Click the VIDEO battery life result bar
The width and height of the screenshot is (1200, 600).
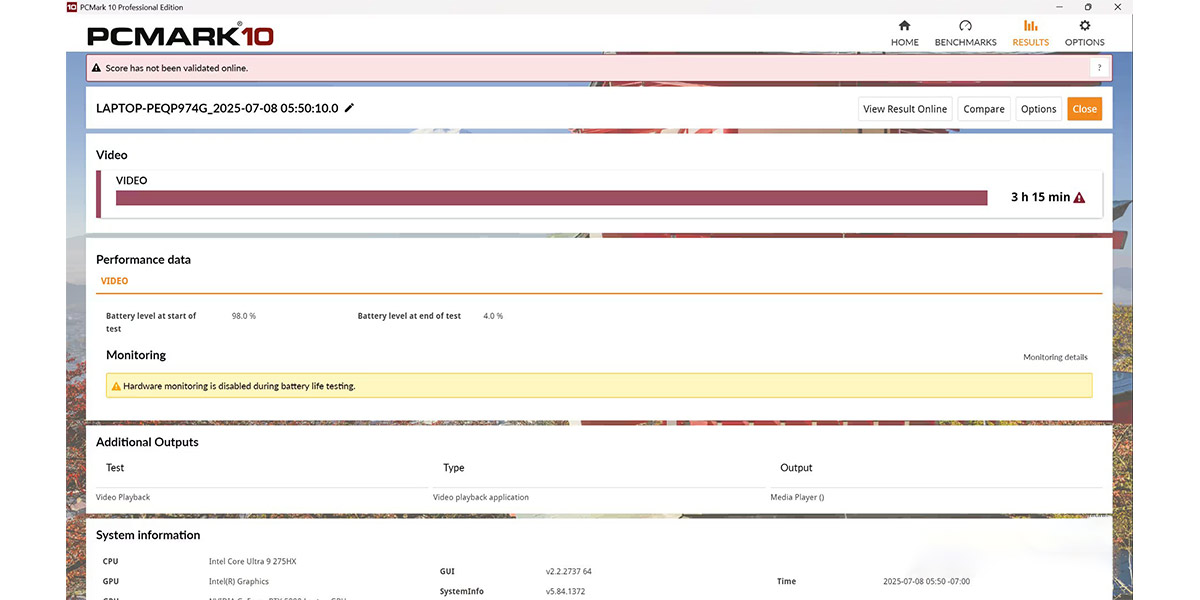point(551,198)
